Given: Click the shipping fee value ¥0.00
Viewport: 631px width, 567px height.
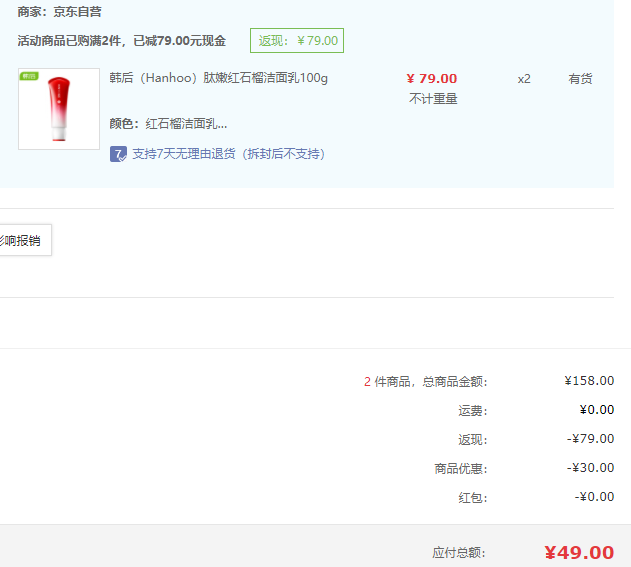Looking at the screenshot, I should 597,410.
